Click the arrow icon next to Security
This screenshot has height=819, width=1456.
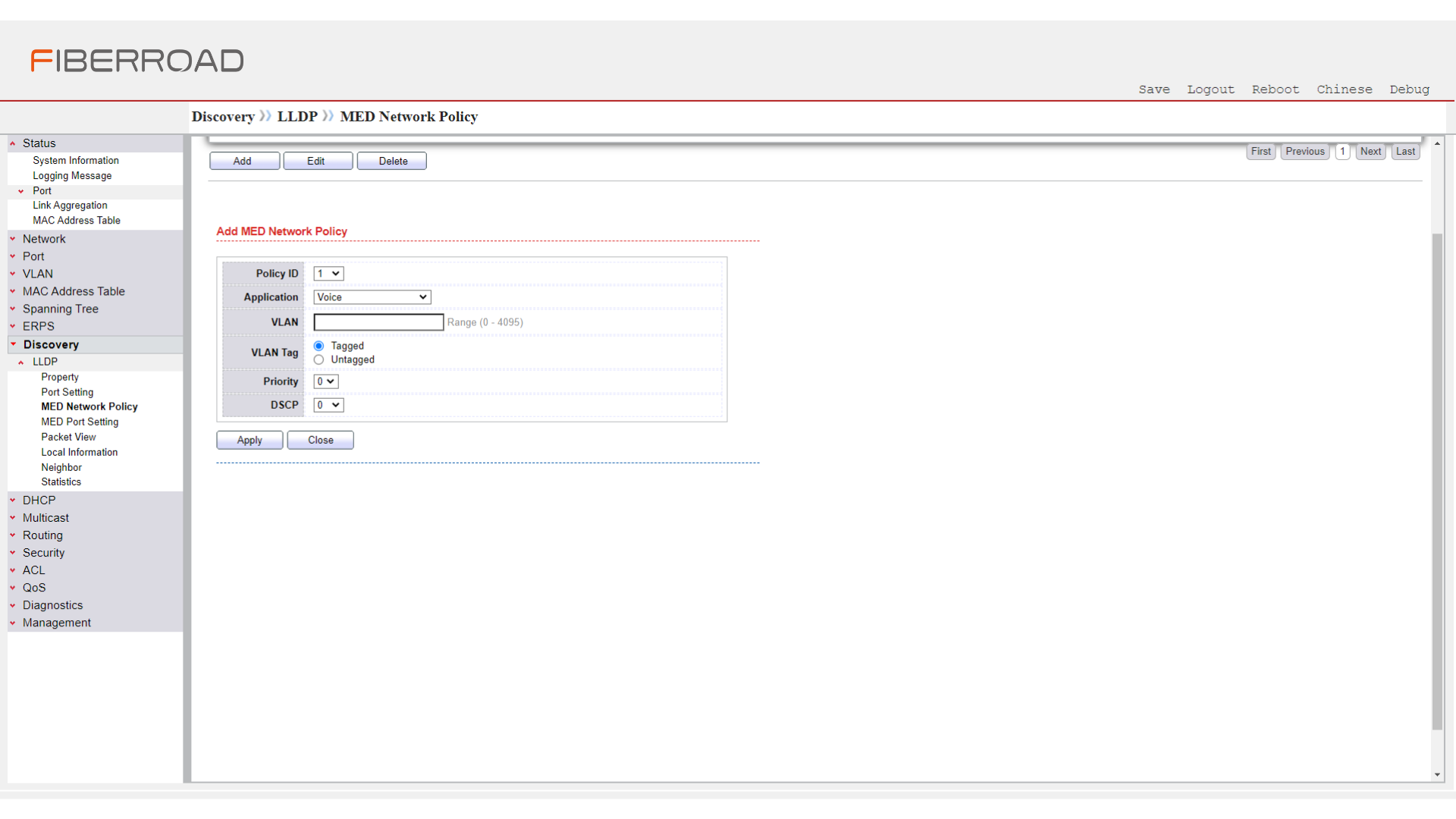(13, 553)
